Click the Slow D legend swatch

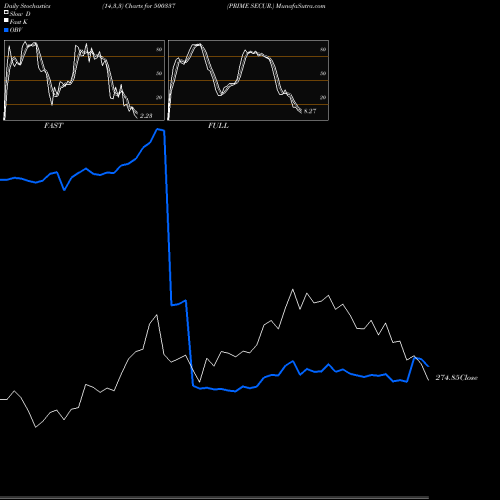pos(6,12)
